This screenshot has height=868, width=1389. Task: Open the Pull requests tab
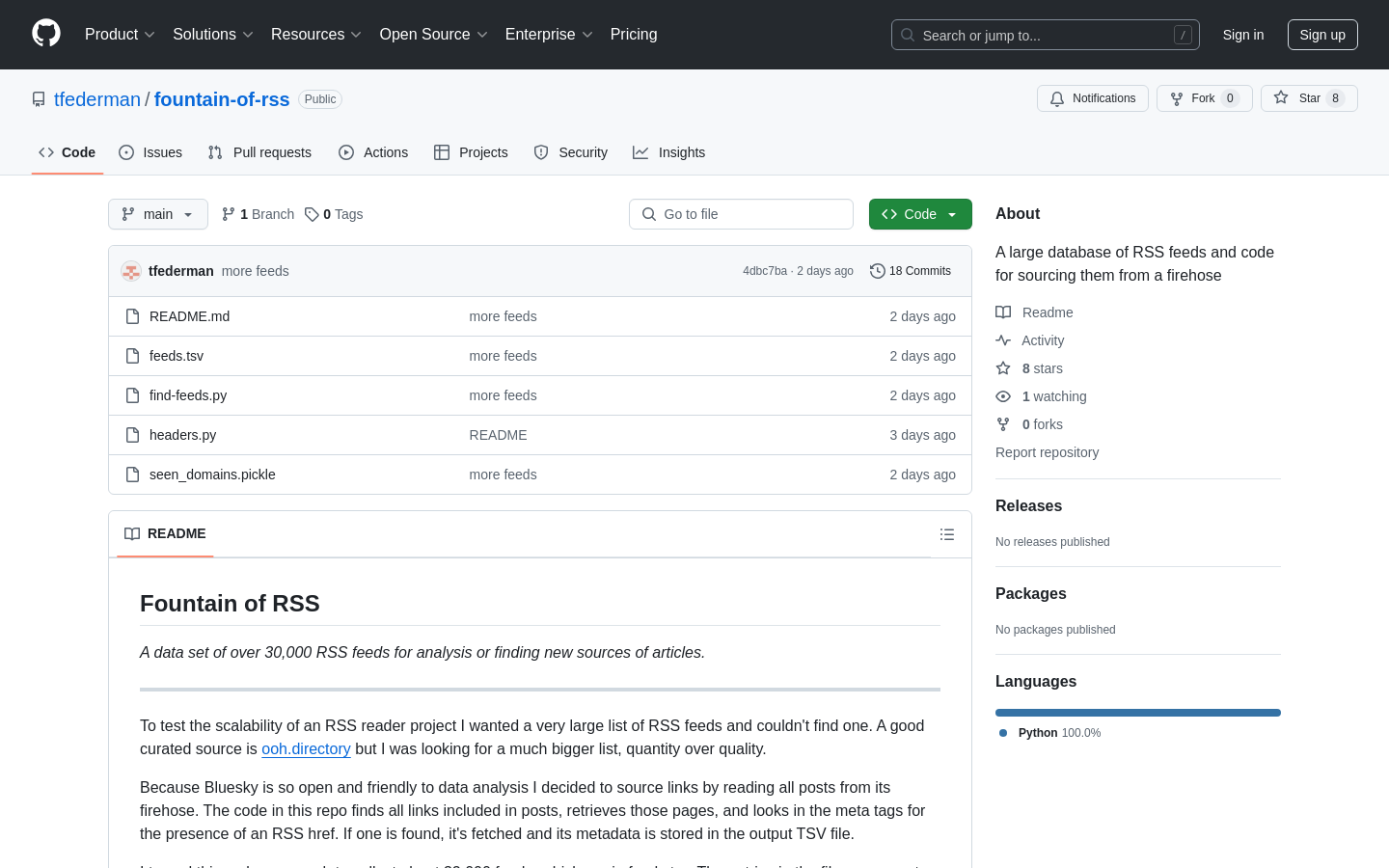(259, 152)
